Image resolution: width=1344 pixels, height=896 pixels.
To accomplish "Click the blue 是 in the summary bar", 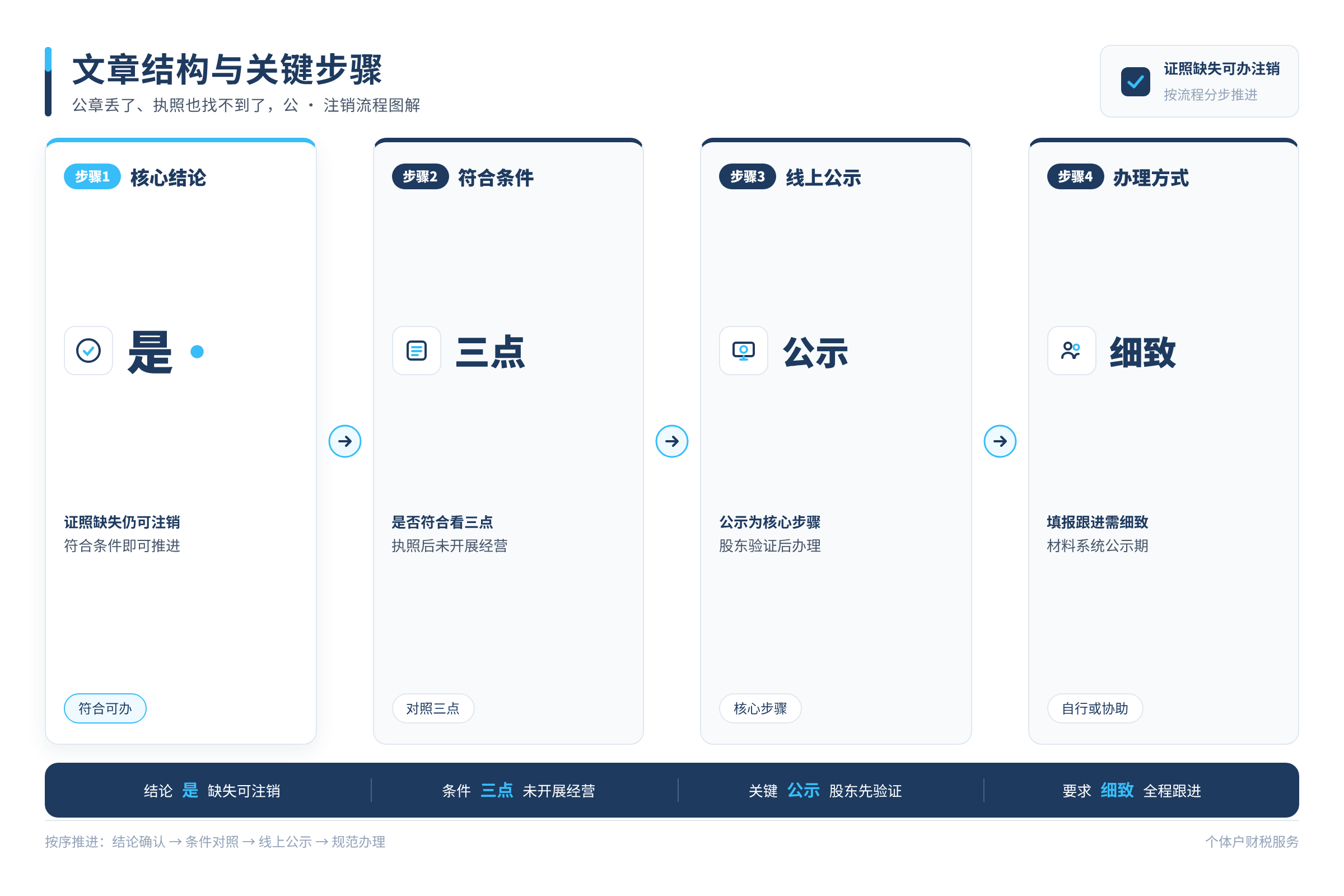I will click(190, 790).
